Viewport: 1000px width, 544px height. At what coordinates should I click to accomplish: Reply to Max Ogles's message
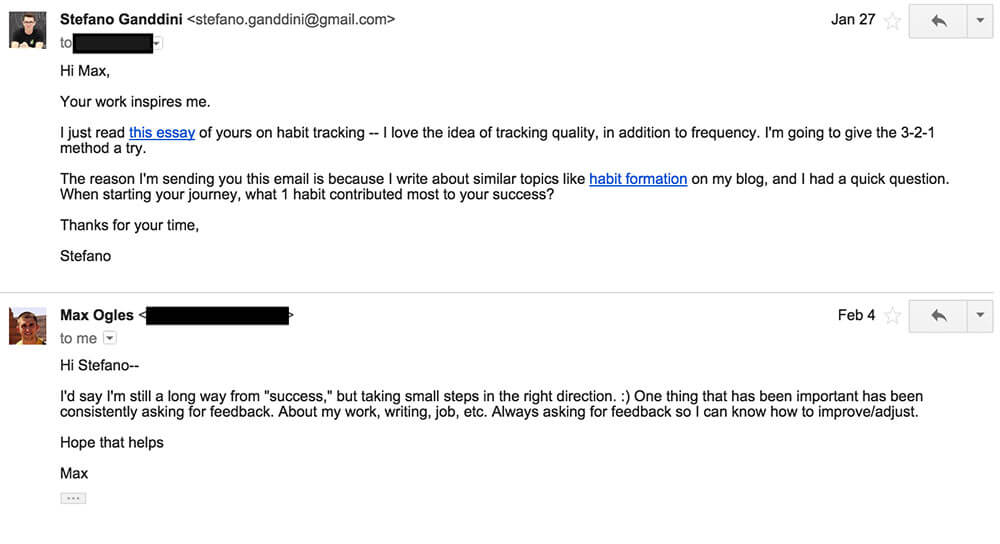click(x=938, y=316)
